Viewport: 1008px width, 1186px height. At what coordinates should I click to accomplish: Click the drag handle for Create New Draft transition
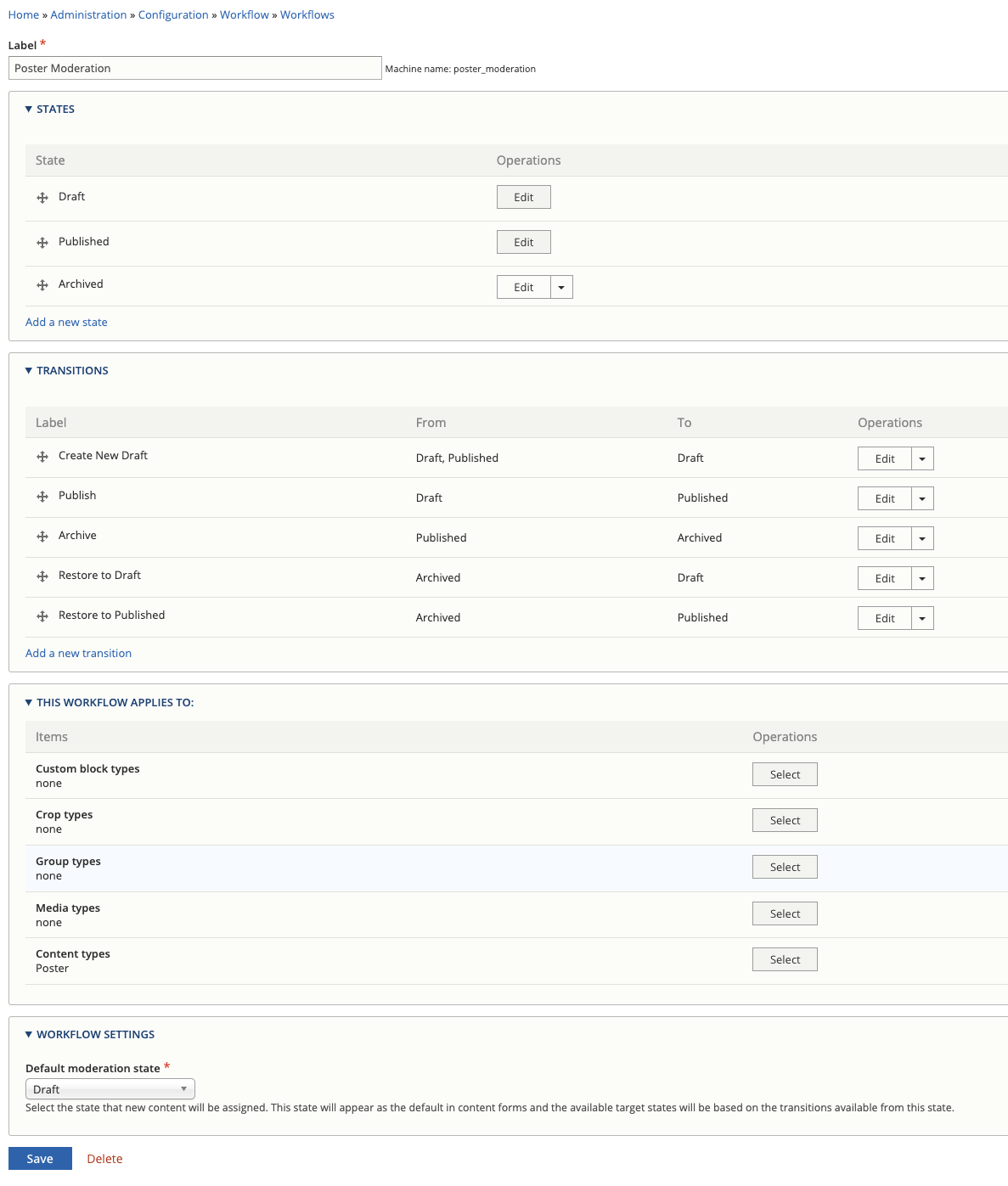pos(42,456)
